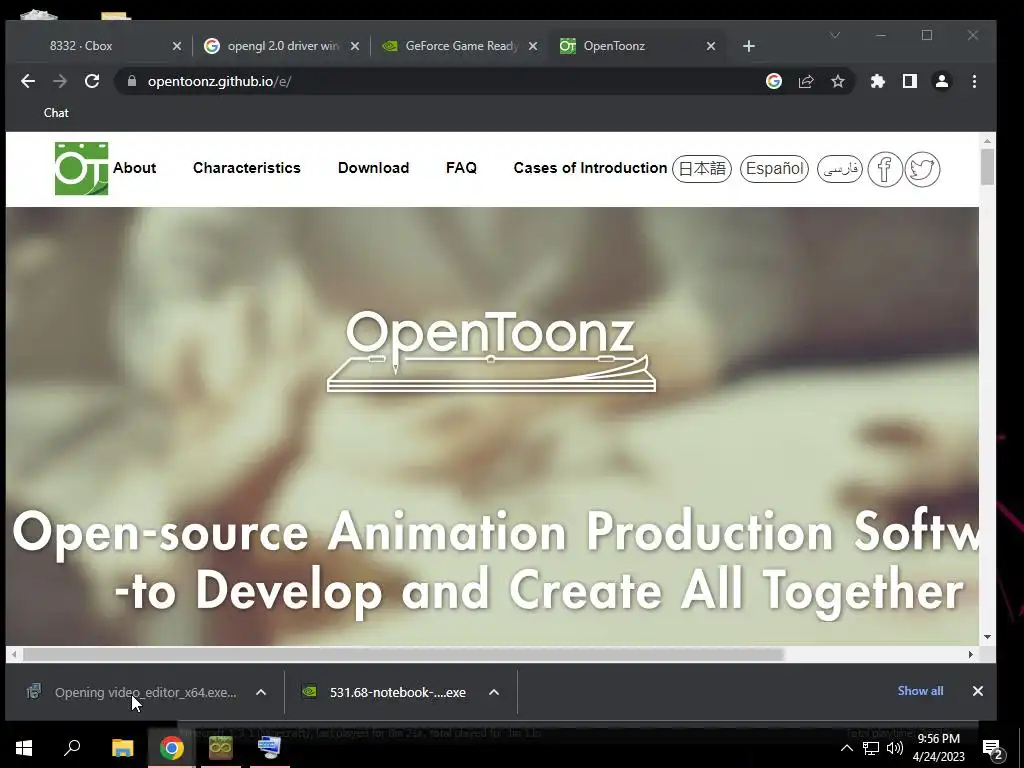
Task: Open the network tray icon
Action: [x=871, y=748]
